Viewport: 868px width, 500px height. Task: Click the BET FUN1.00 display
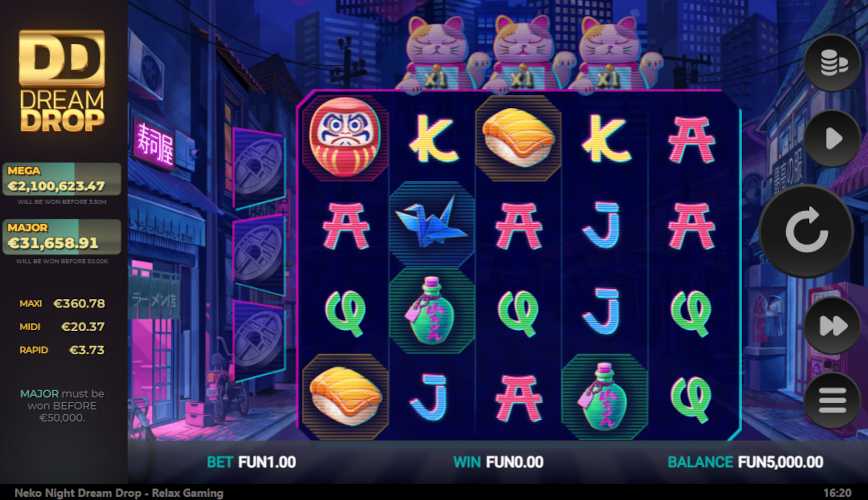pyautogui.click(x=251, y=462)
